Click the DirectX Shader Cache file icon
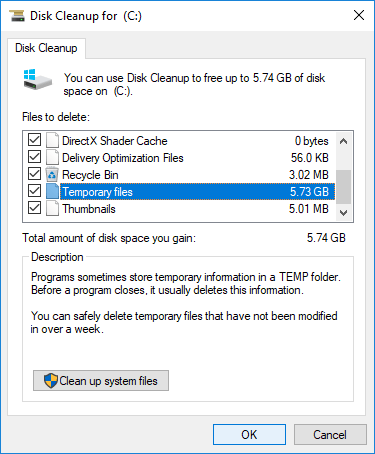 [x=52, y=140]
